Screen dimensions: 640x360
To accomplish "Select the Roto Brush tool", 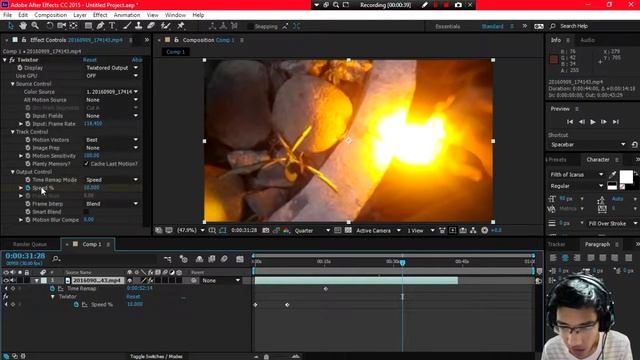I will 165,26.
